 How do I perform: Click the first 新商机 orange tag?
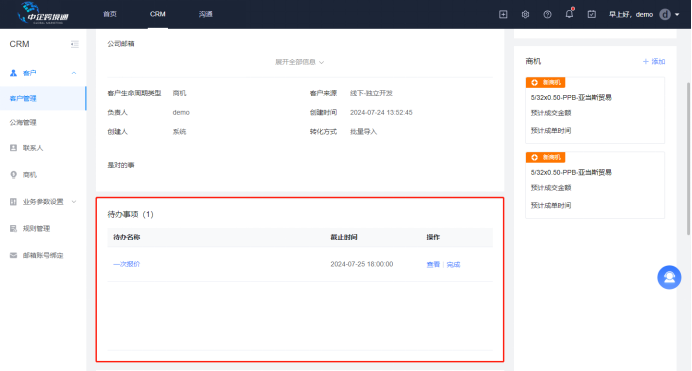point(545,82)
